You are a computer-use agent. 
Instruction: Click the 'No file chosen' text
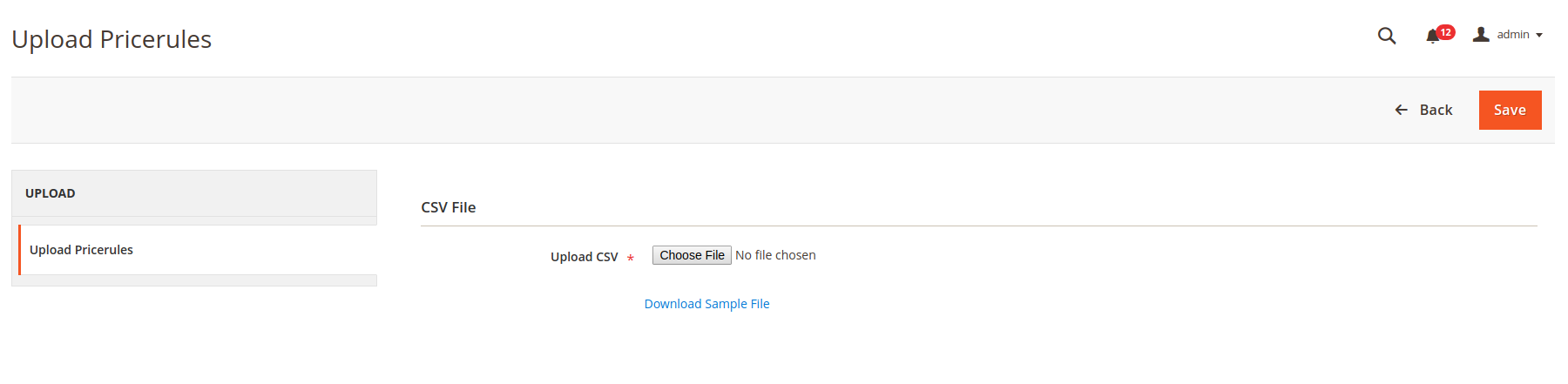[775, 255]
